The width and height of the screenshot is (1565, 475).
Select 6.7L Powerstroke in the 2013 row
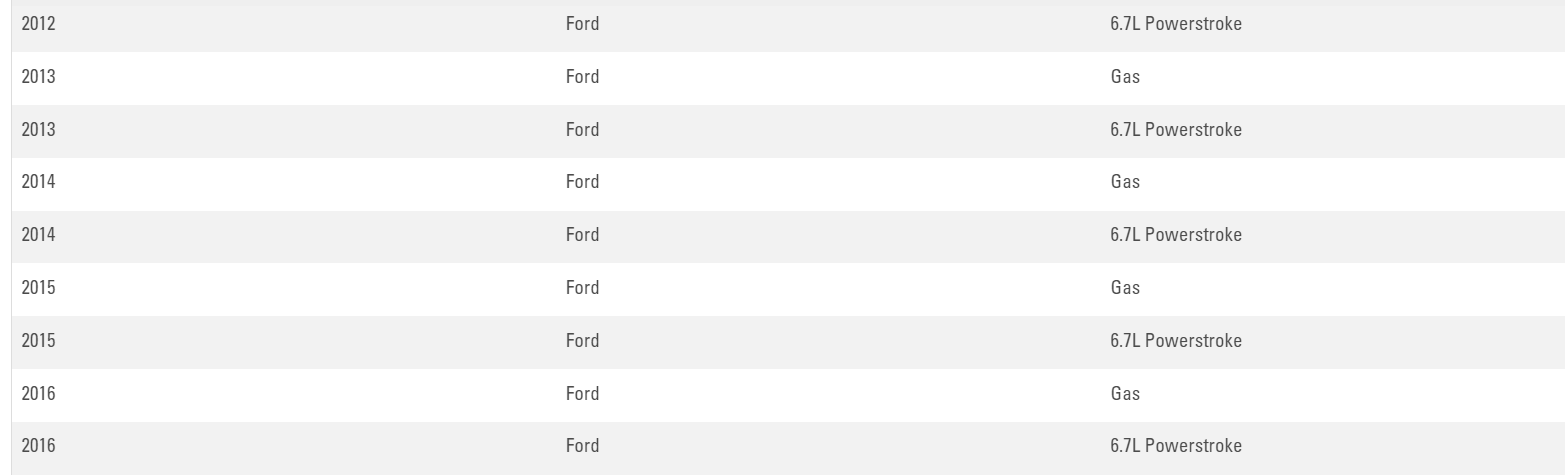click(1175, 130)
